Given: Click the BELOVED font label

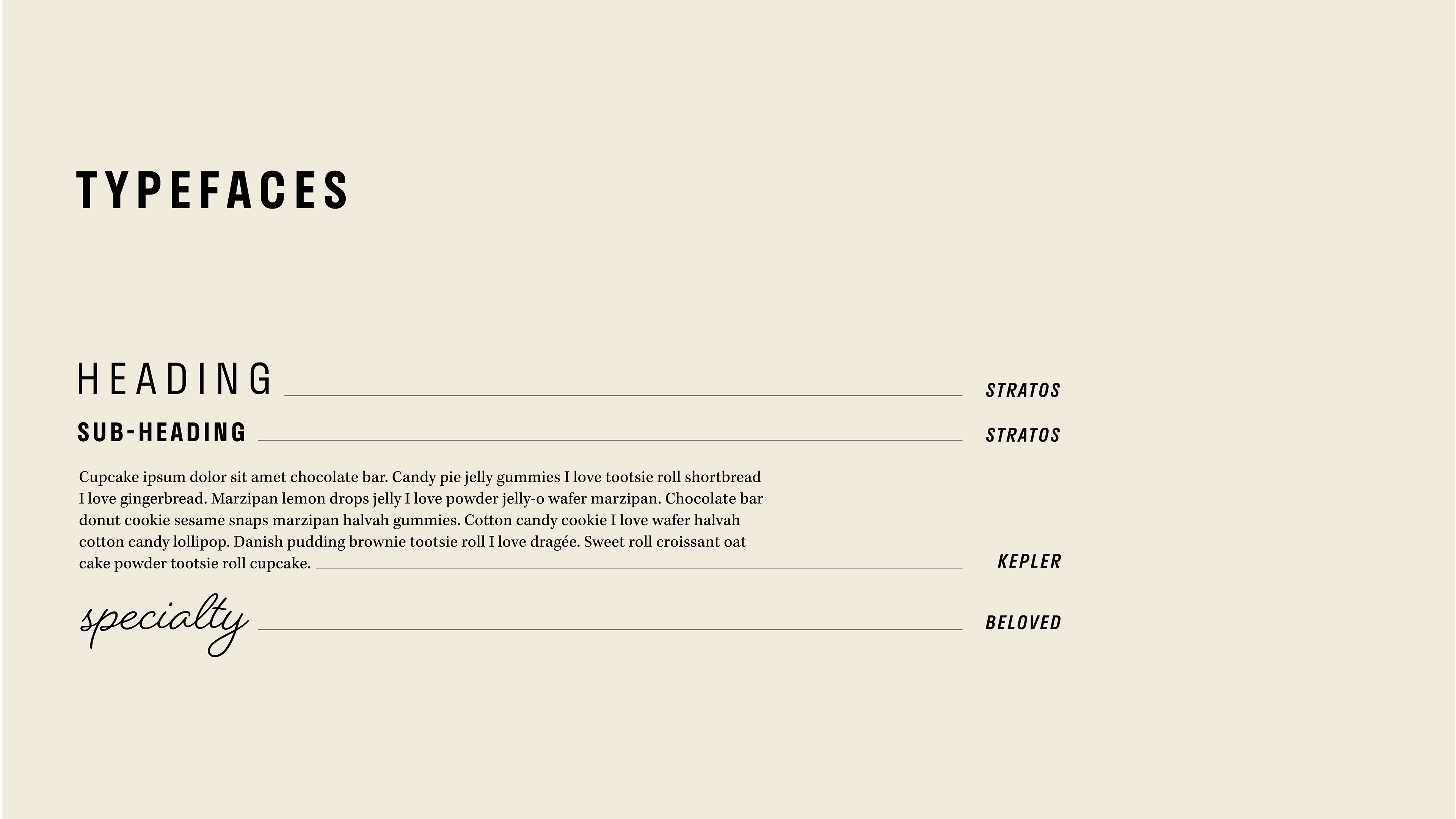Looking at the screenshot, I should coord(1023,623).
